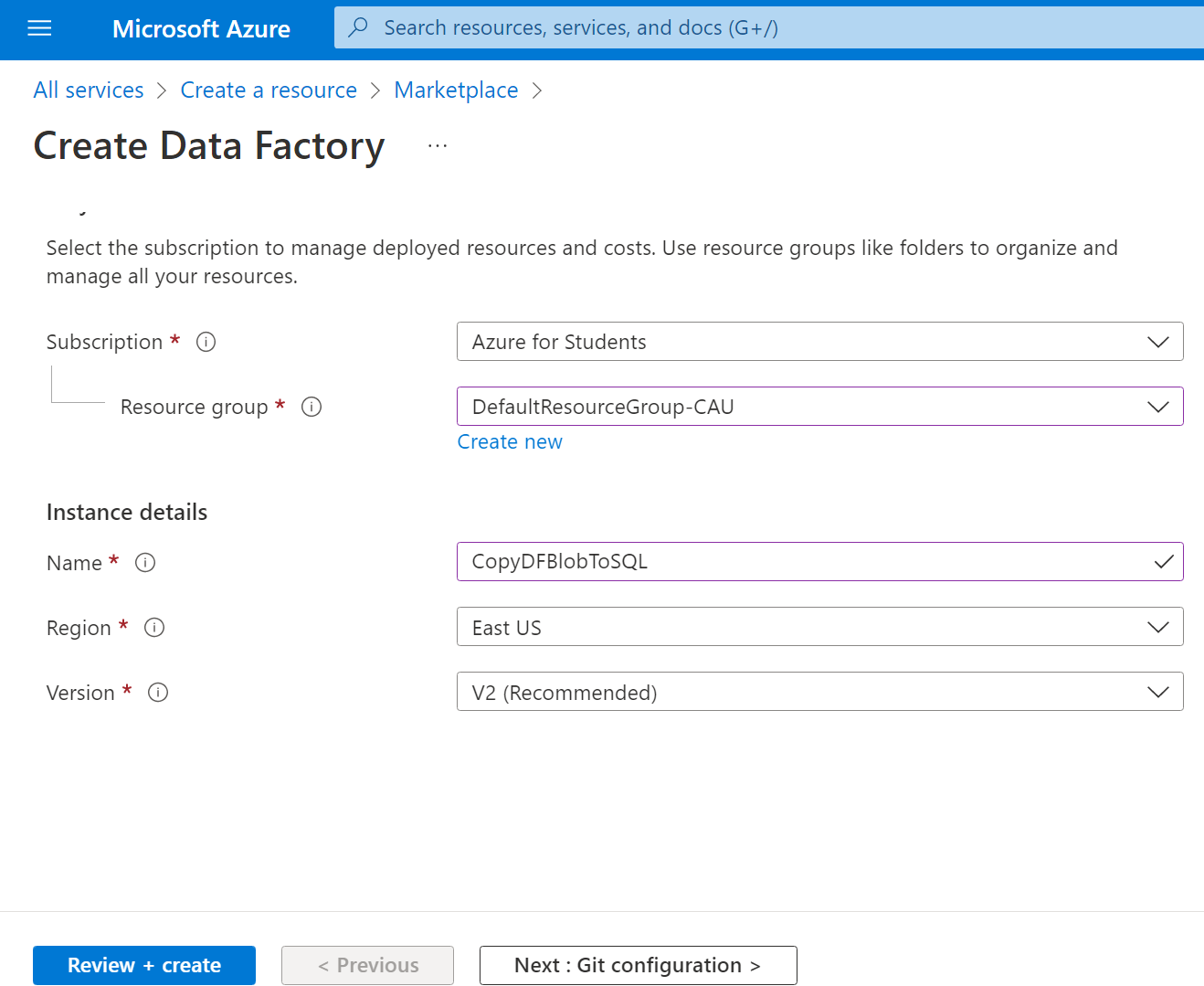Open Resource group dropdown DefaultResourceGroup-CAU
This screenshot has width=1204, height=986.
(820, 407)
